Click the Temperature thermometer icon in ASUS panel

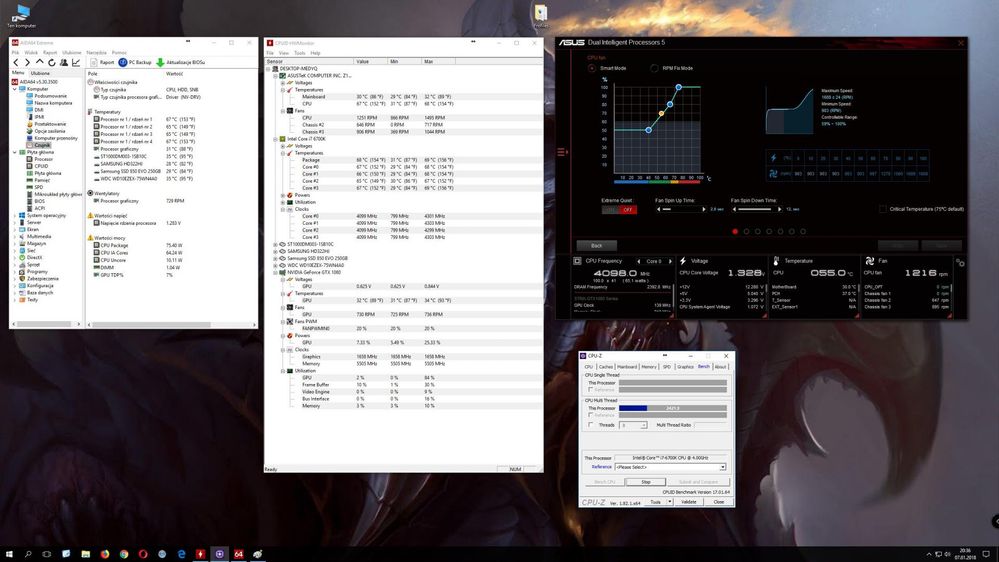[776, 261]
